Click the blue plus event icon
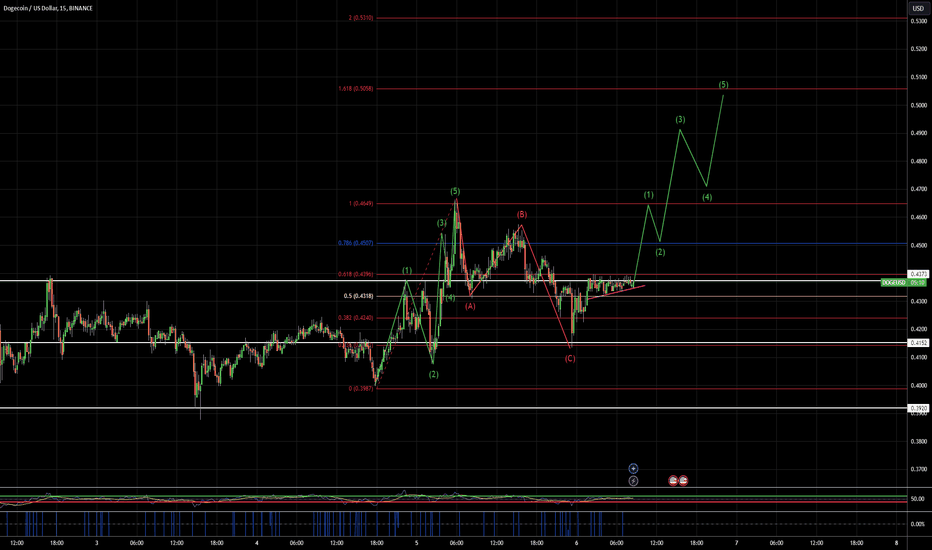 pos(633,469)
